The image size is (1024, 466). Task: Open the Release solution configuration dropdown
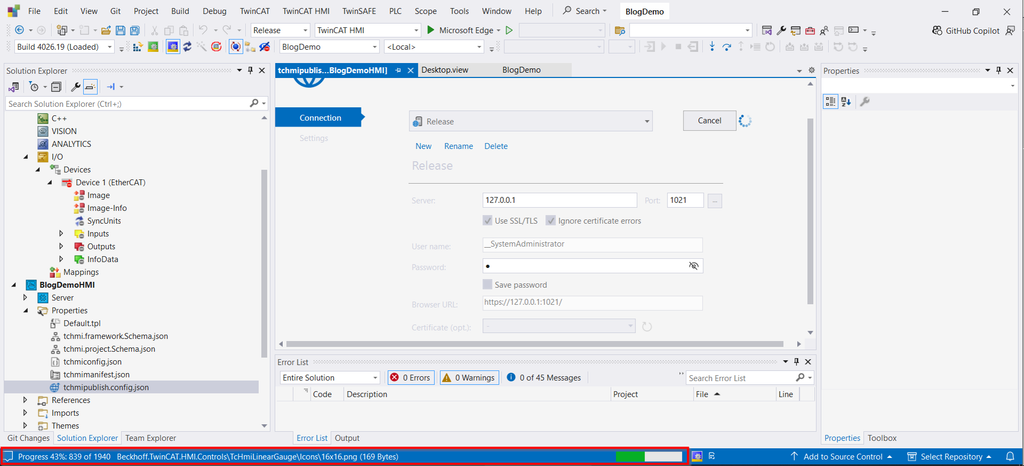(280, 30)
